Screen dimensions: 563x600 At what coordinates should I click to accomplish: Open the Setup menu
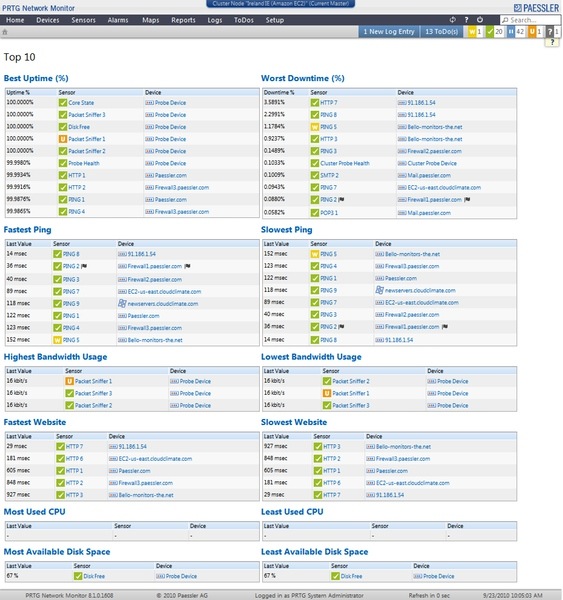tap(275, 20)
